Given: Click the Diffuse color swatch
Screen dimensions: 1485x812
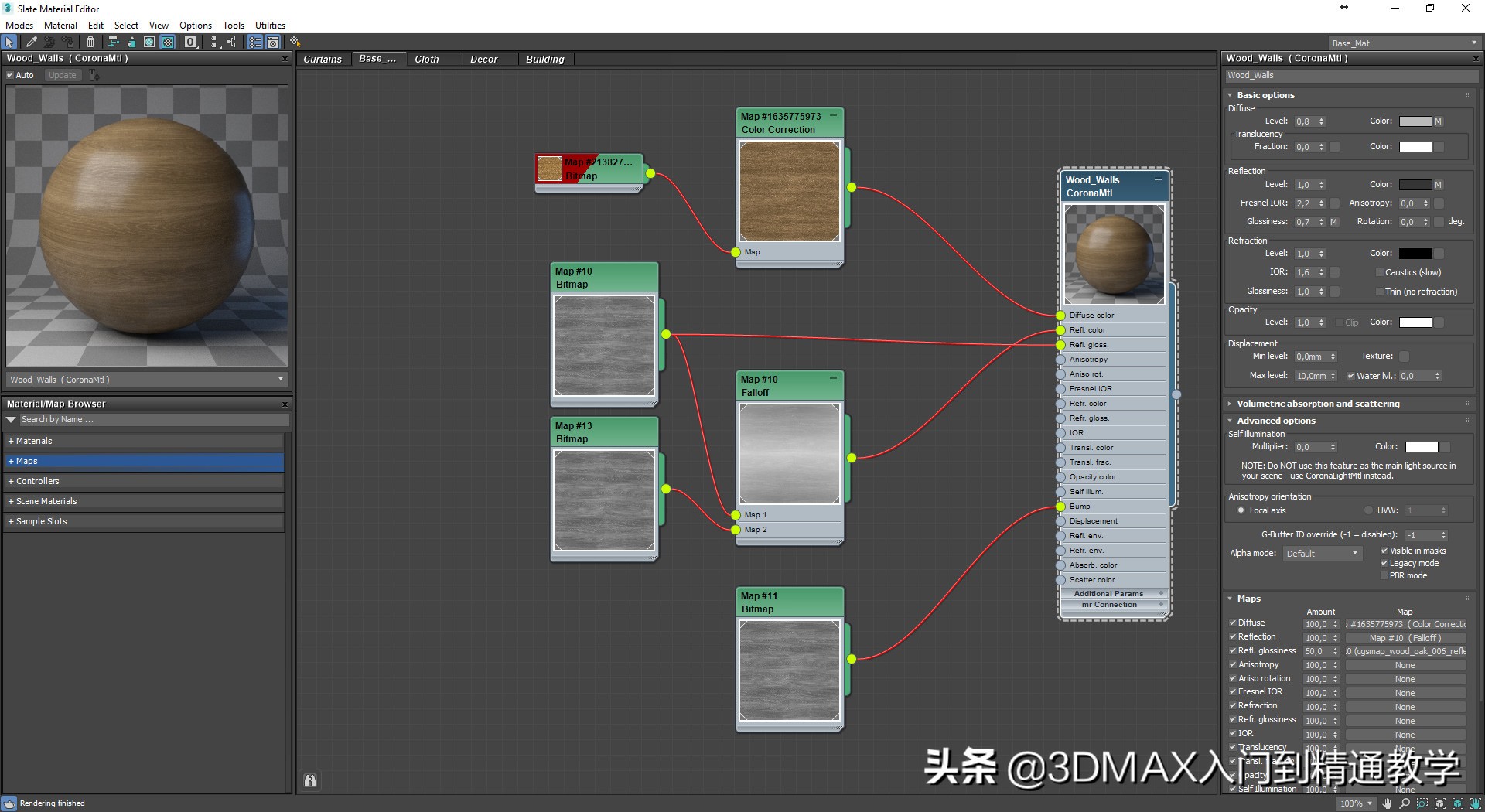Looking at the screenshot, I should (x=1415, y=121).
